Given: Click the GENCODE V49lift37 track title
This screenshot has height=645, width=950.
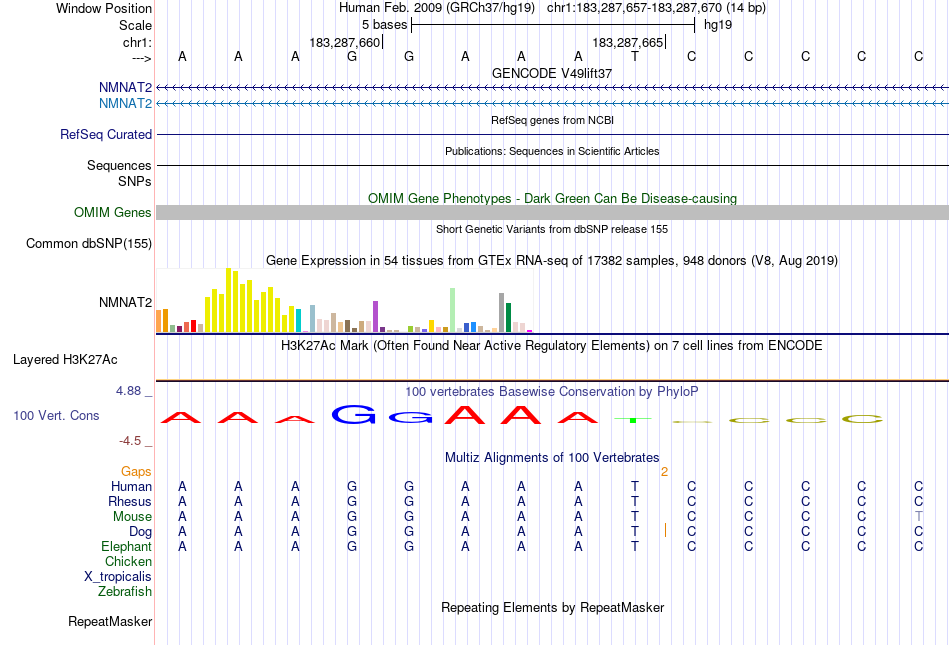Looking at the screenshot, I should 552,73.
